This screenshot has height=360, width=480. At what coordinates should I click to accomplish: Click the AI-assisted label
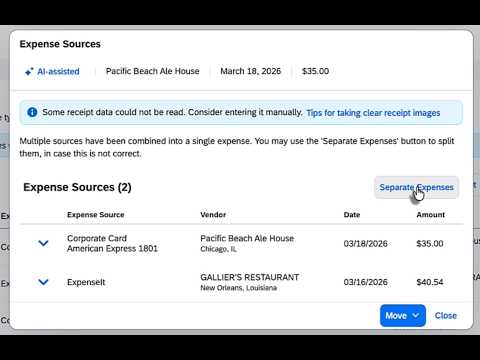(58, 71)
